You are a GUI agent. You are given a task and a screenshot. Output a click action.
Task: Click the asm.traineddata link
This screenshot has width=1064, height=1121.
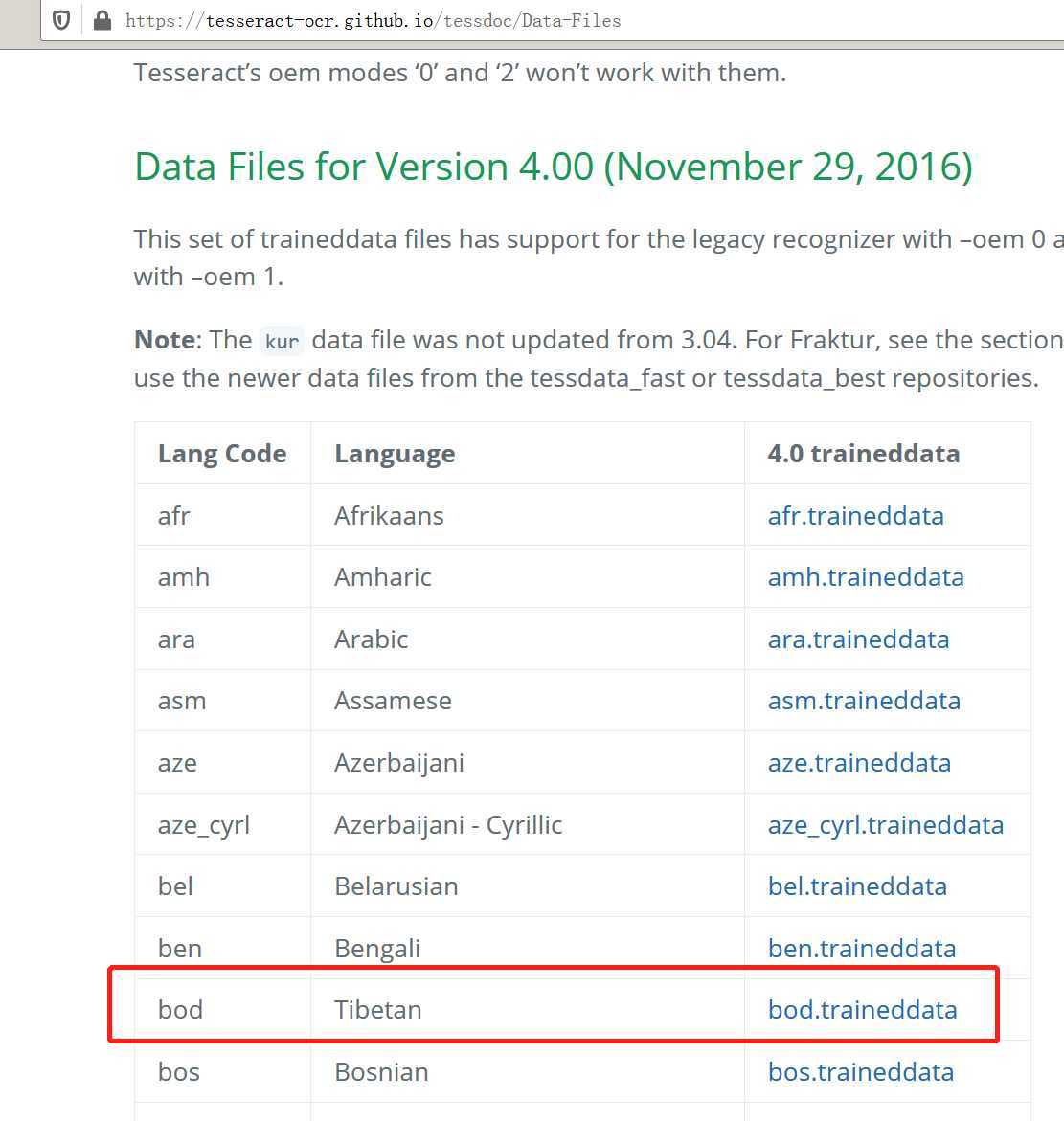864,701
